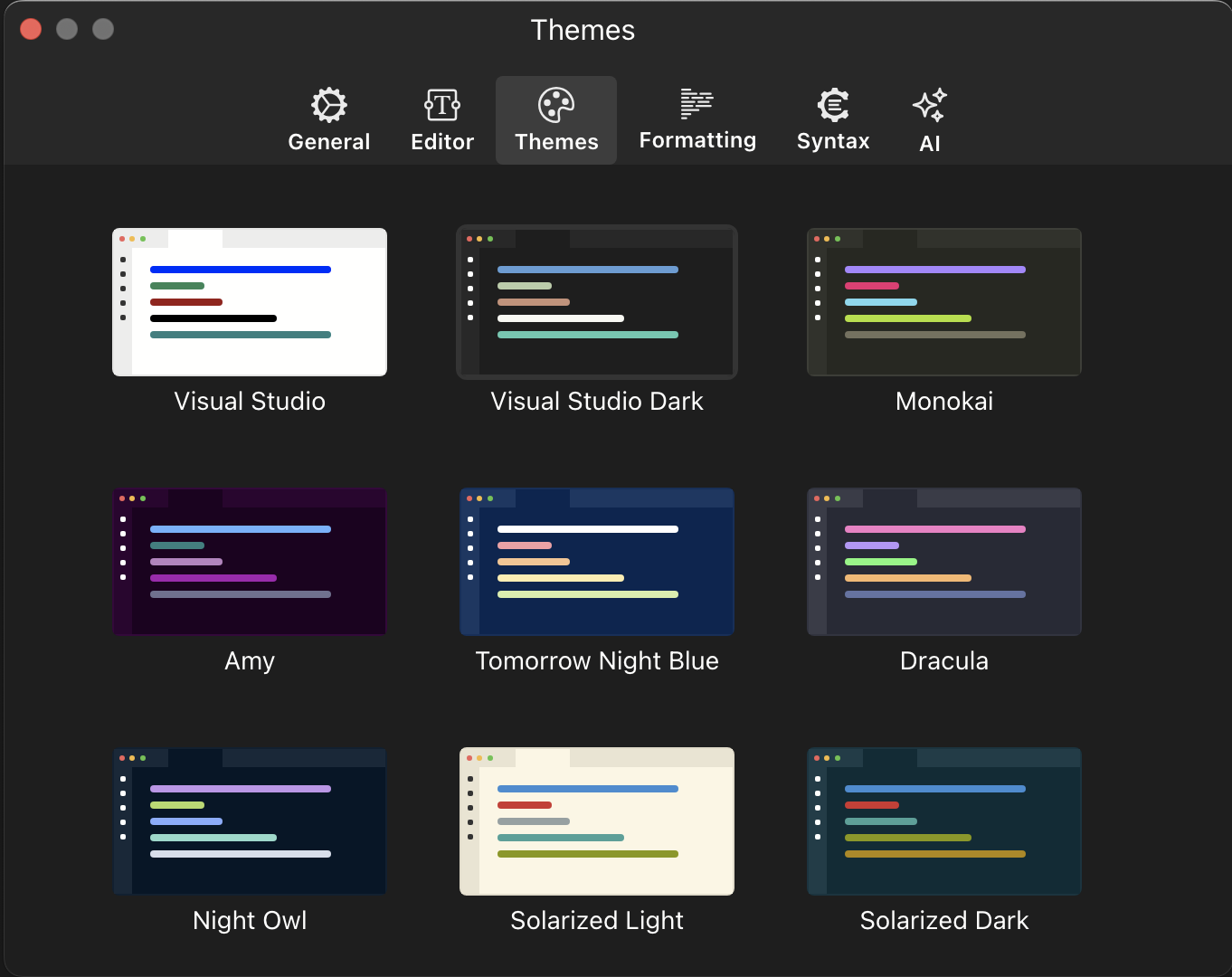This screenshot has height=977, width=1232.
Task: Click the Themes tab label
Action: (556, 142)
